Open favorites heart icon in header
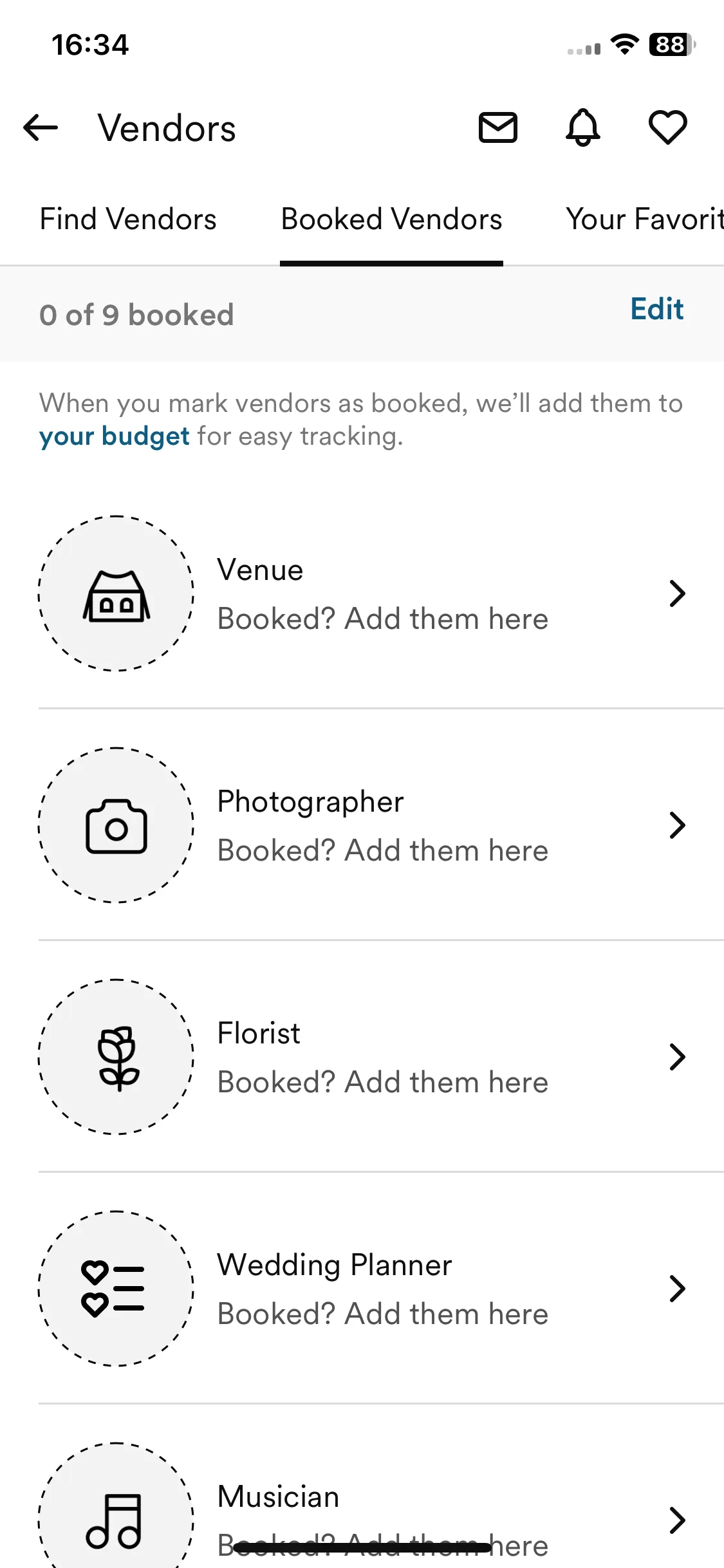Image resolution: width=724 pixels, height=1568 pixels. click(667, 127)
